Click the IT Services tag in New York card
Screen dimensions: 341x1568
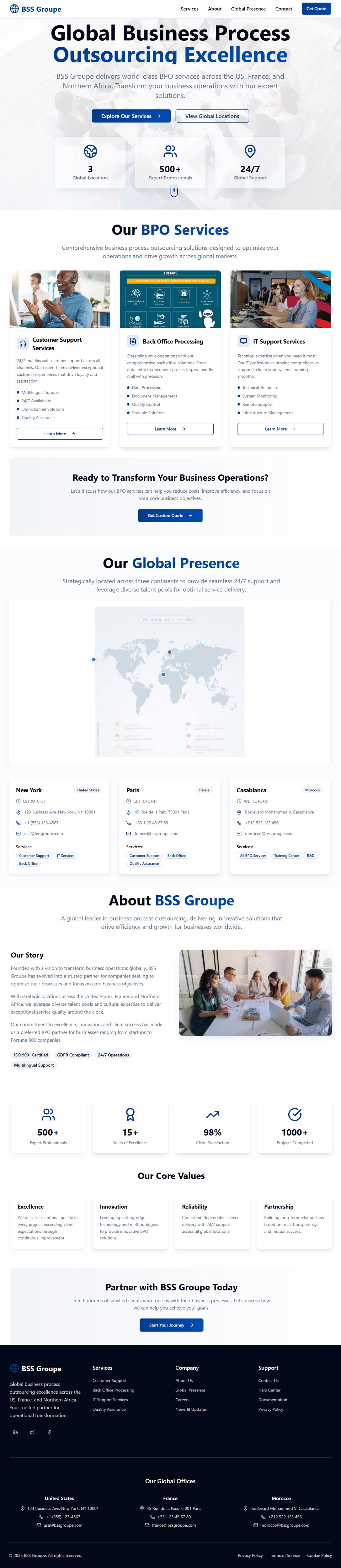pos(66,856)
